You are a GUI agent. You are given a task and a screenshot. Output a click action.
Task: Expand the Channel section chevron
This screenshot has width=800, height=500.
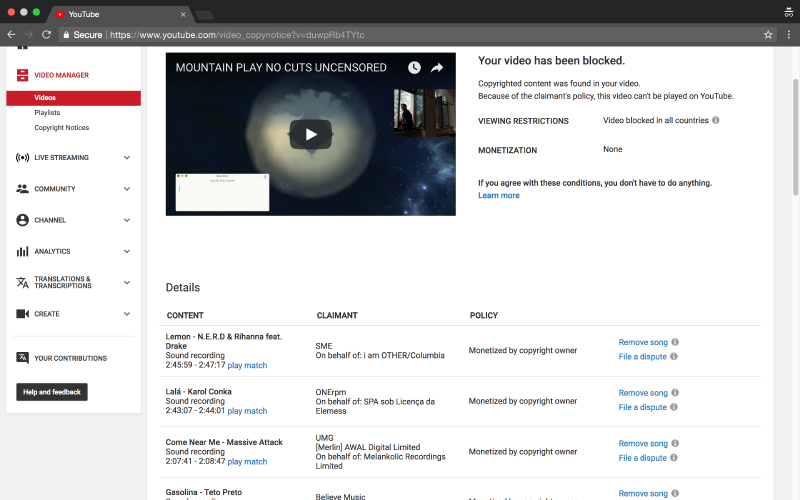point(127,220)
